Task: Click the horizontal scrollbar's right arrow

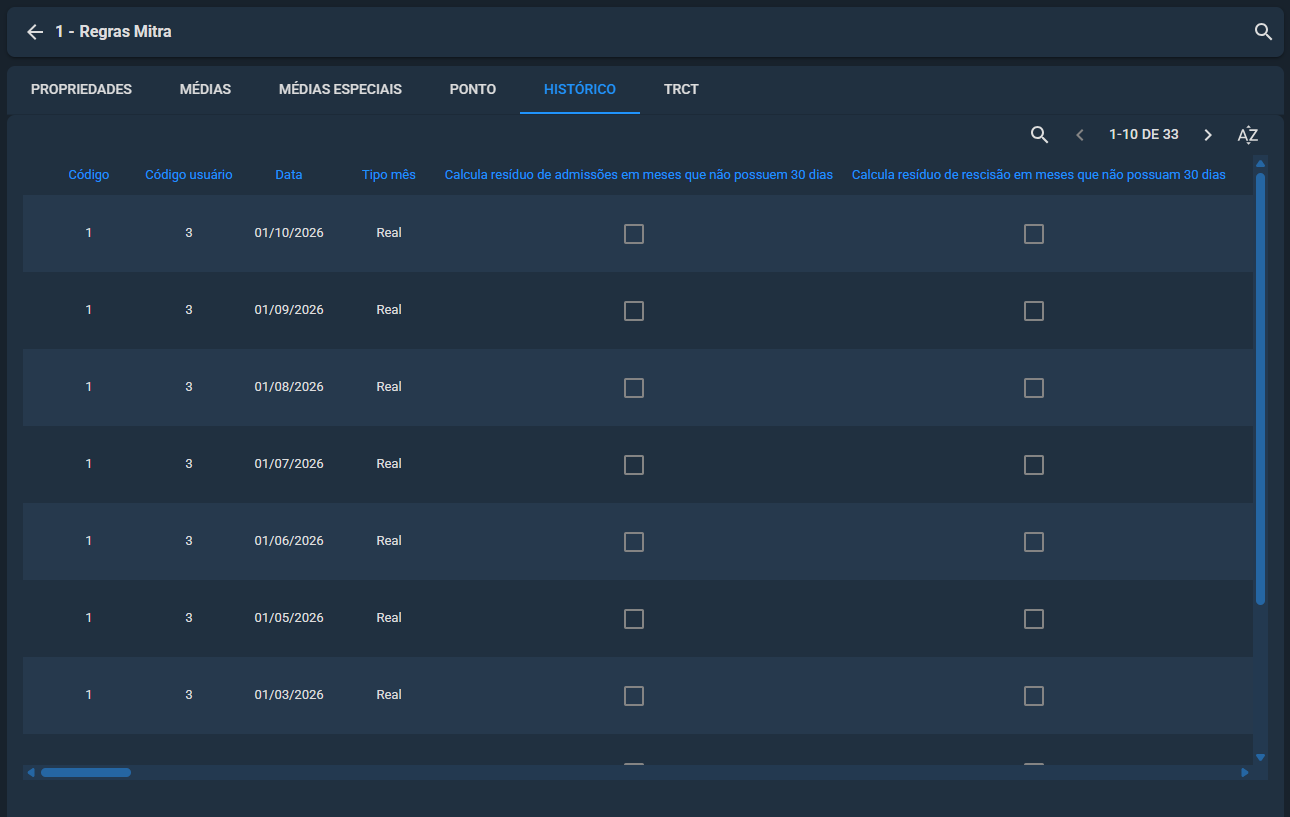Action: pos(1245,772)
